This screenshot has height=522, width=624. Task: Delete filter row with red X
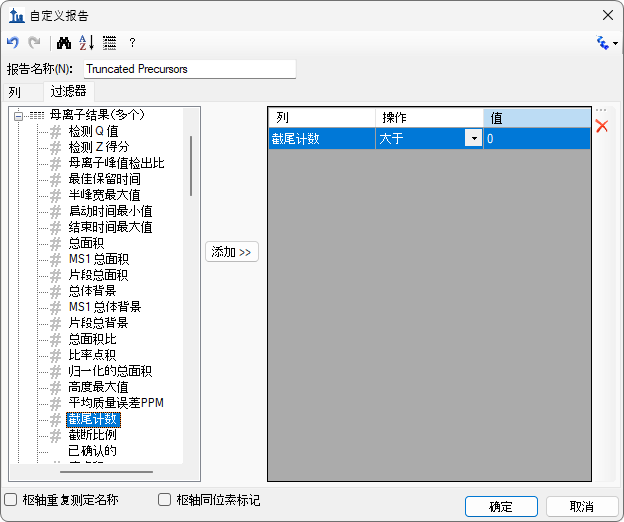coord(602,126)
